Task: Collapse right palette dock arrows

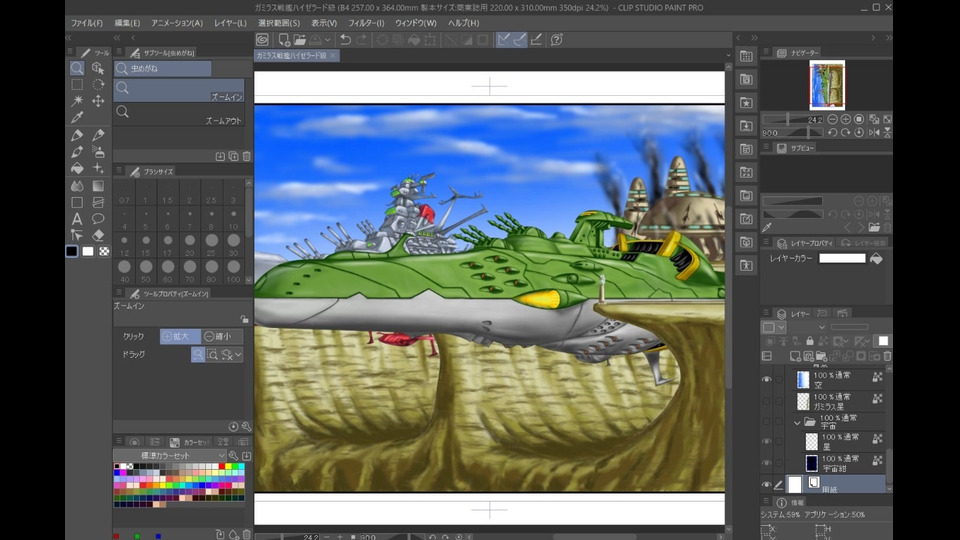Action: pos(889,38)
